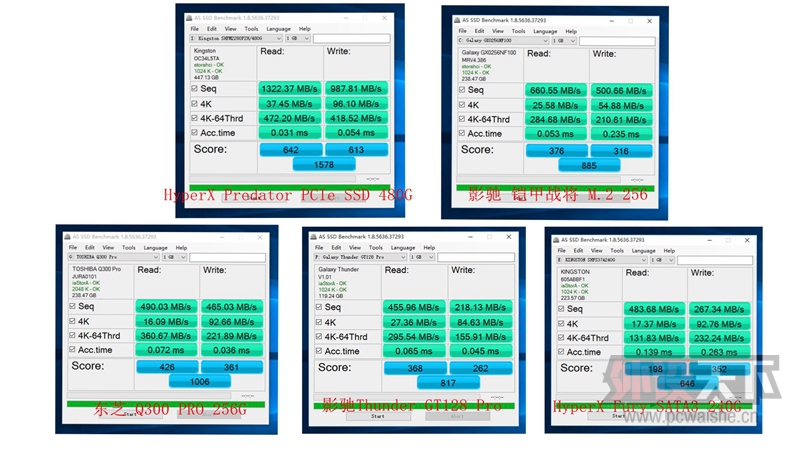Viewport: 800px width, 450px height.
Task: Uncheck Seq test in 447.13 GB Kingston window
Action: click(194, 89)
